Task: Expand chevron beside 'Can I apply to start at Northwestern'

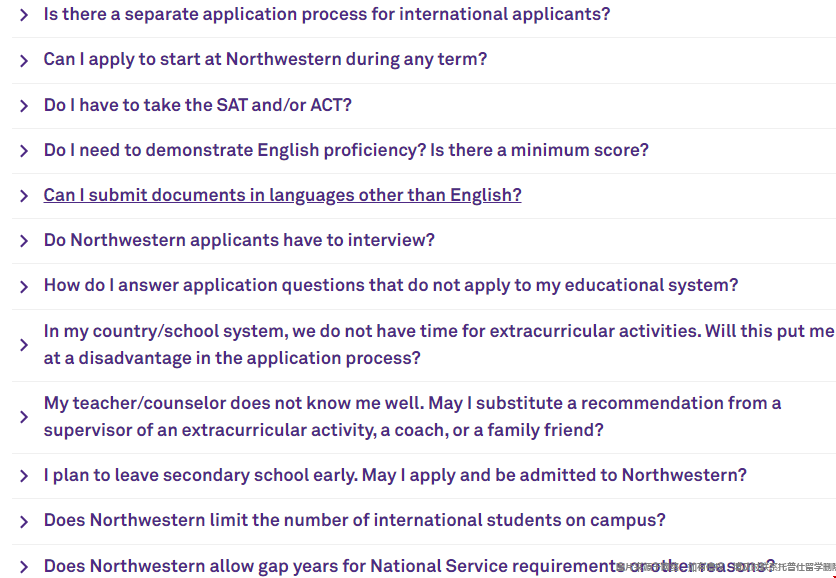Action: coord(23,61)
